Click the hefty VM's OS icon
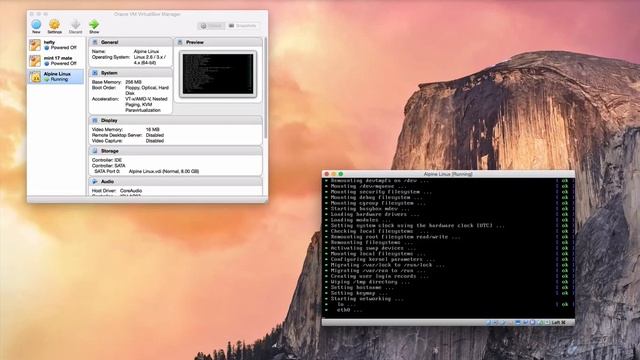640x360 pixels. tap(35, 44)
